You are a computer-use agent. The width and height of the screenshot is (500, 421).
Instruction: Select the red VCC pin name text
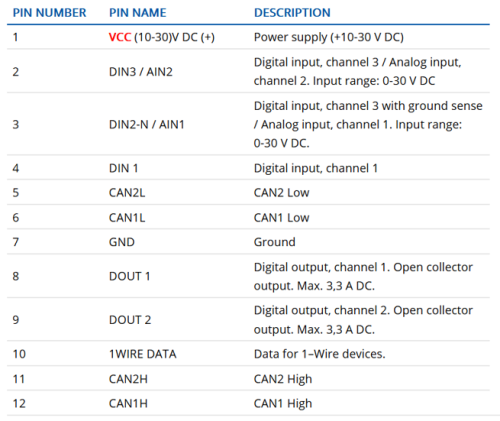(120, 37)
